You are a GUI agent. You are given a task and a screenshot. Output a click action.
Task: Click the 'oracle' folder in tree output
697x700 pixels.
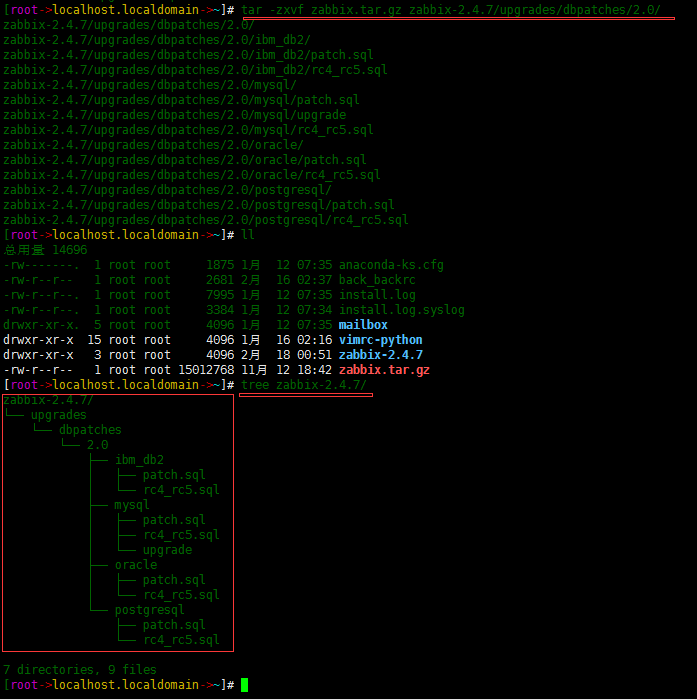136,565
